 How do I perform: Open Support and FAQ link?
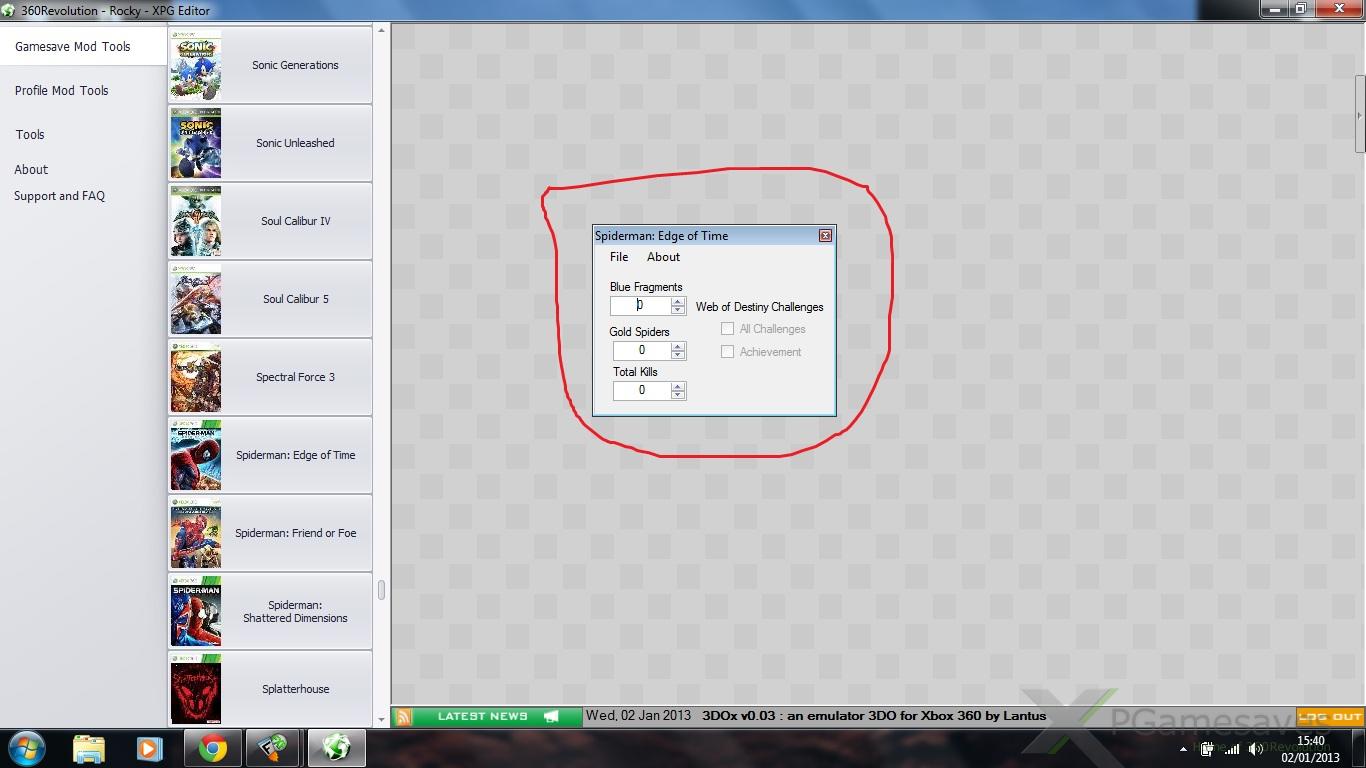click(x=59, y=196)
